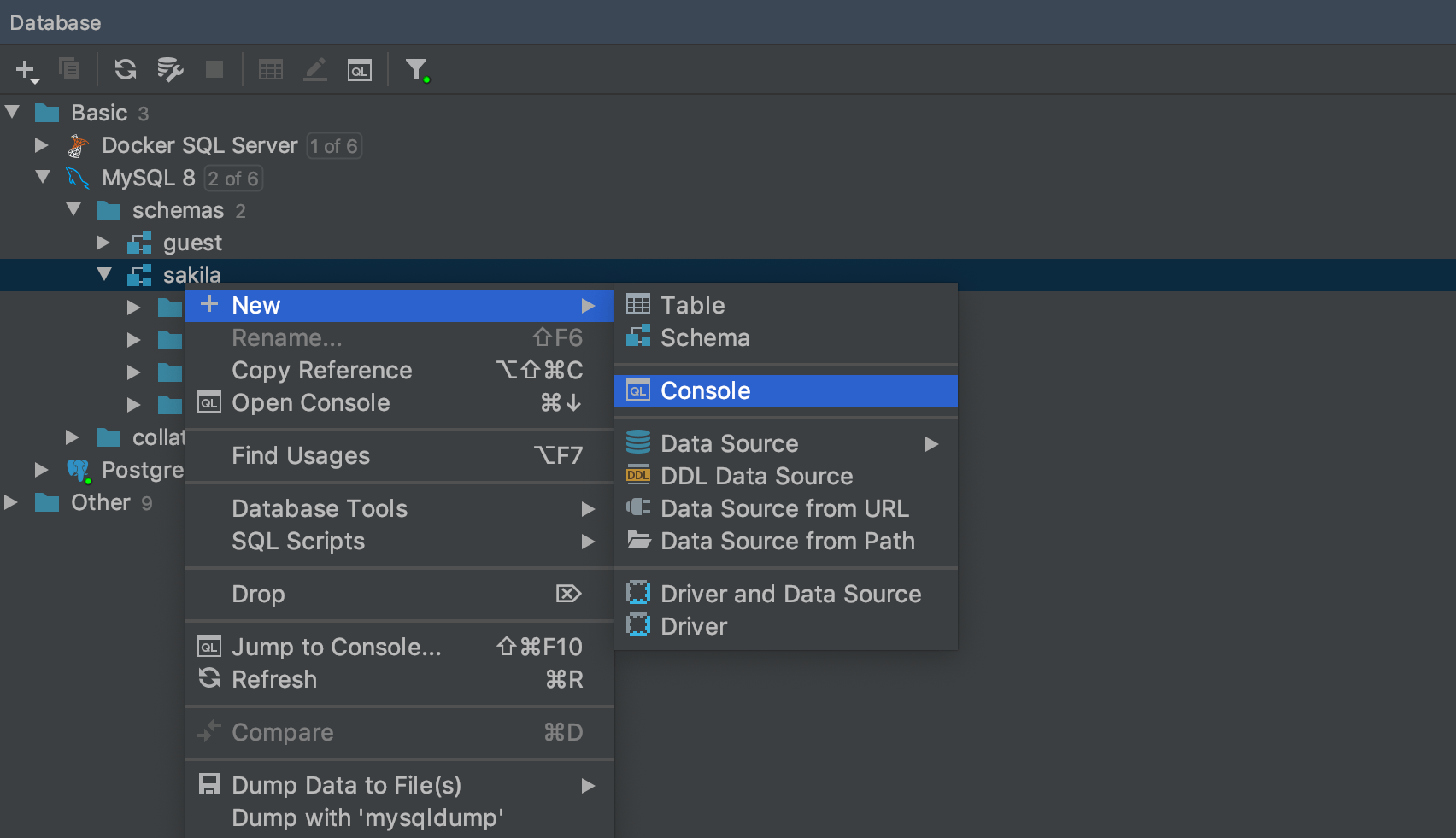The width and height of the screenshot is (1456, 838).
Task: Open the Database Tools submenu
Action: [x=320, y=508]
